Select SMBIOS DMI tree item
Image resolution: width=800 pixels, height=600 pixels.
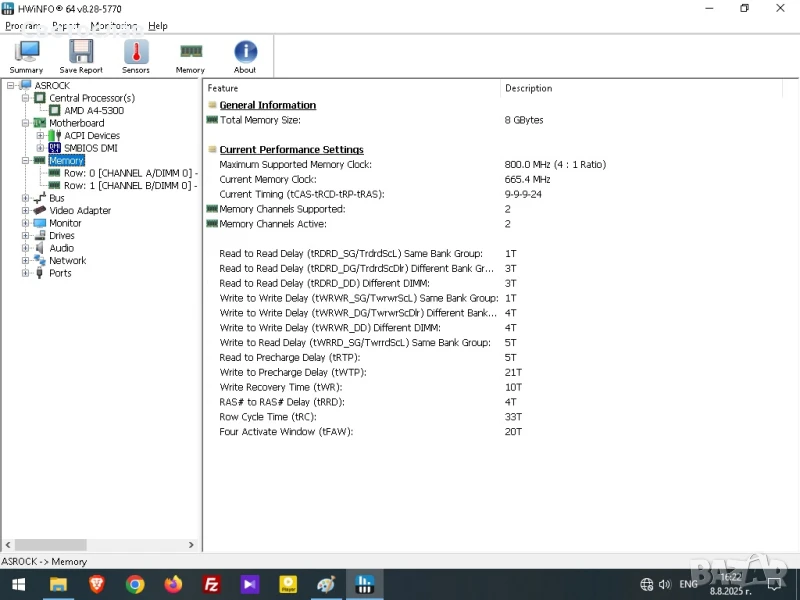[x=89, y=148]
